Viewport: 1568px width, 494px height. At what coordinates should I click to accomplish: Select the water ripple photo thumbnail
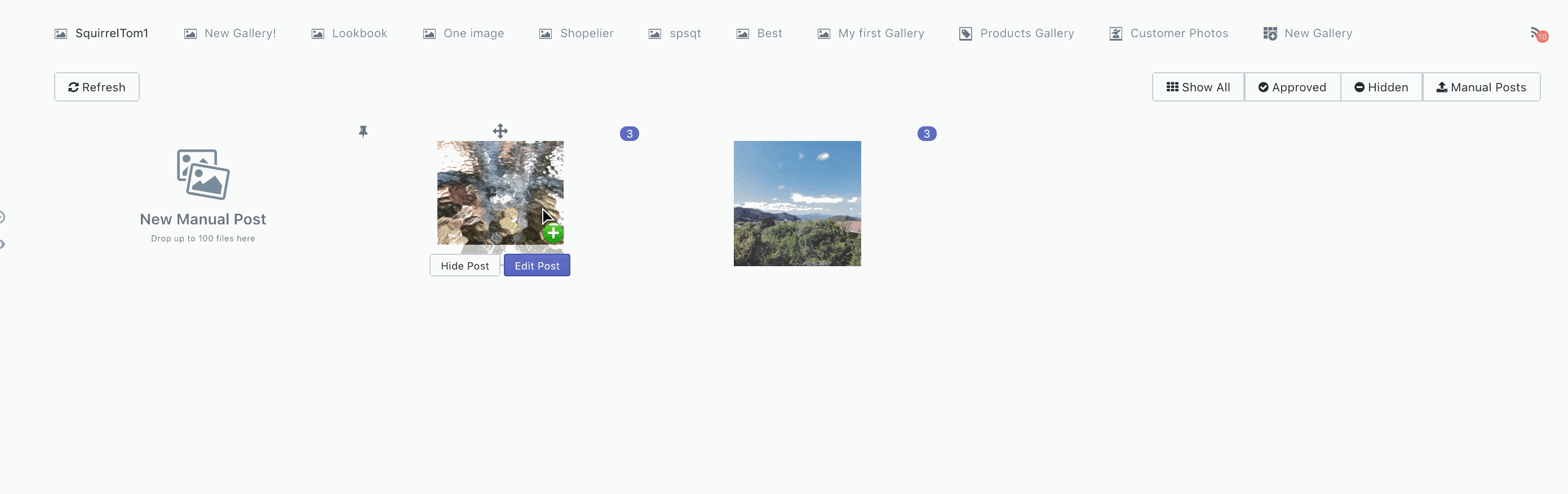[x=500, y=193]
